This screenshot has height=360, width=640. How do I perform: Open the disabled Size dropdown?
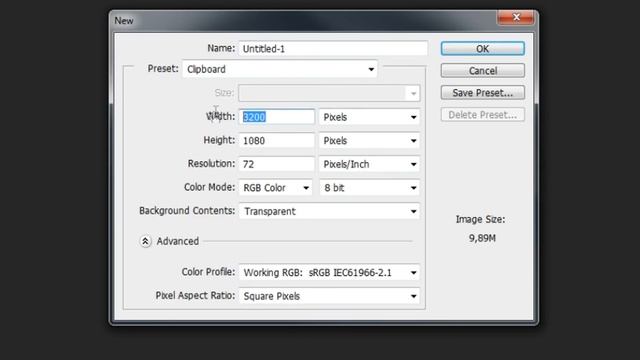point(329,93)
